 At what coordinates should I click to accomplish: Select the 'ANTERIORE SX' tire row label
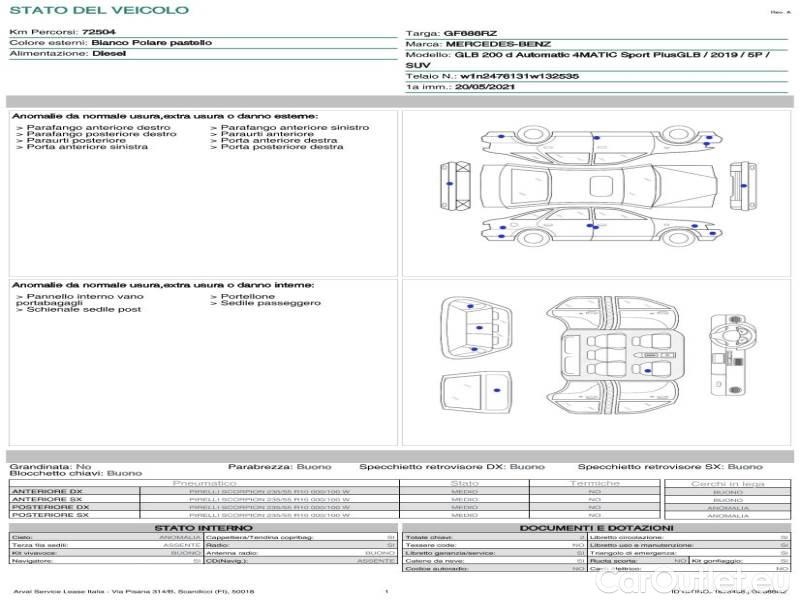point(47,499)
